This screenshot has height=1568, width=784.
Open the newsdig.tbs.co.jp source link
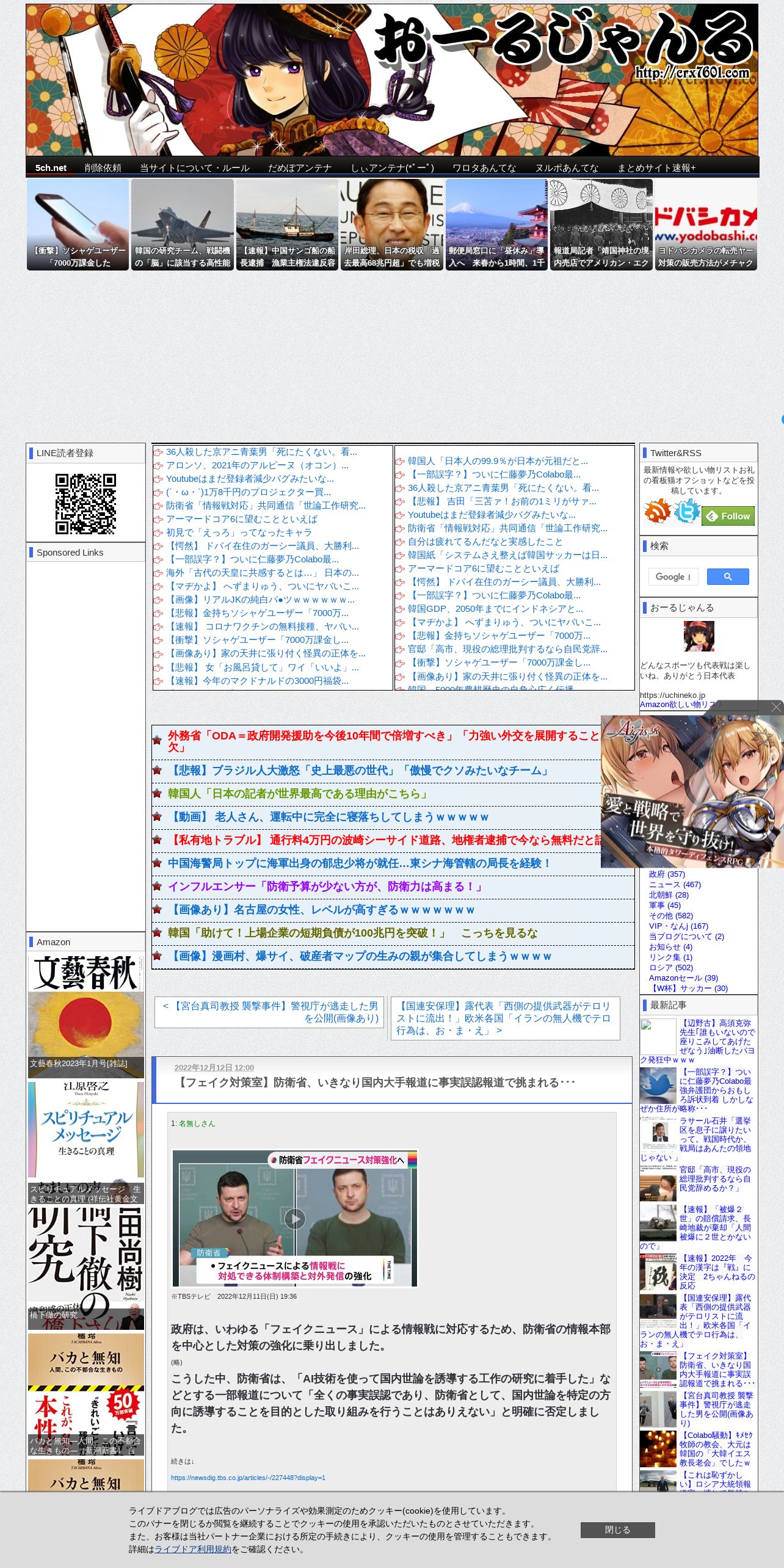point(248,1478)
